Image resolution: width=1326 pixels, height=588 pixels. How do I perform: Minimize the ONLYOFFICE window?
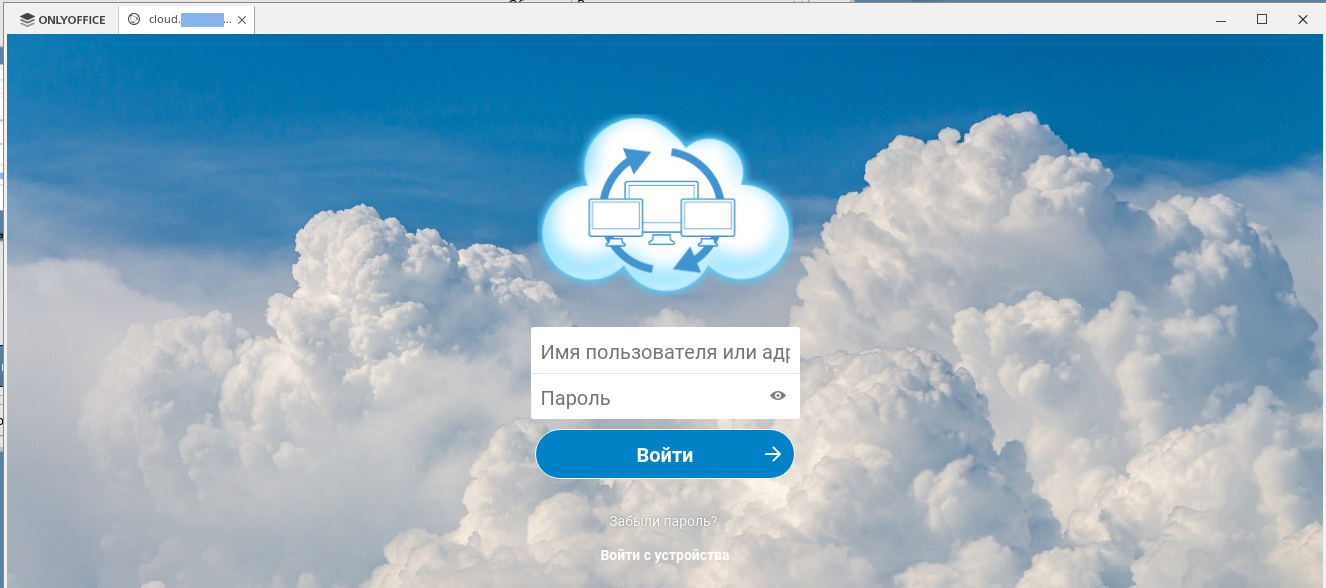[x=1220, y=20]
